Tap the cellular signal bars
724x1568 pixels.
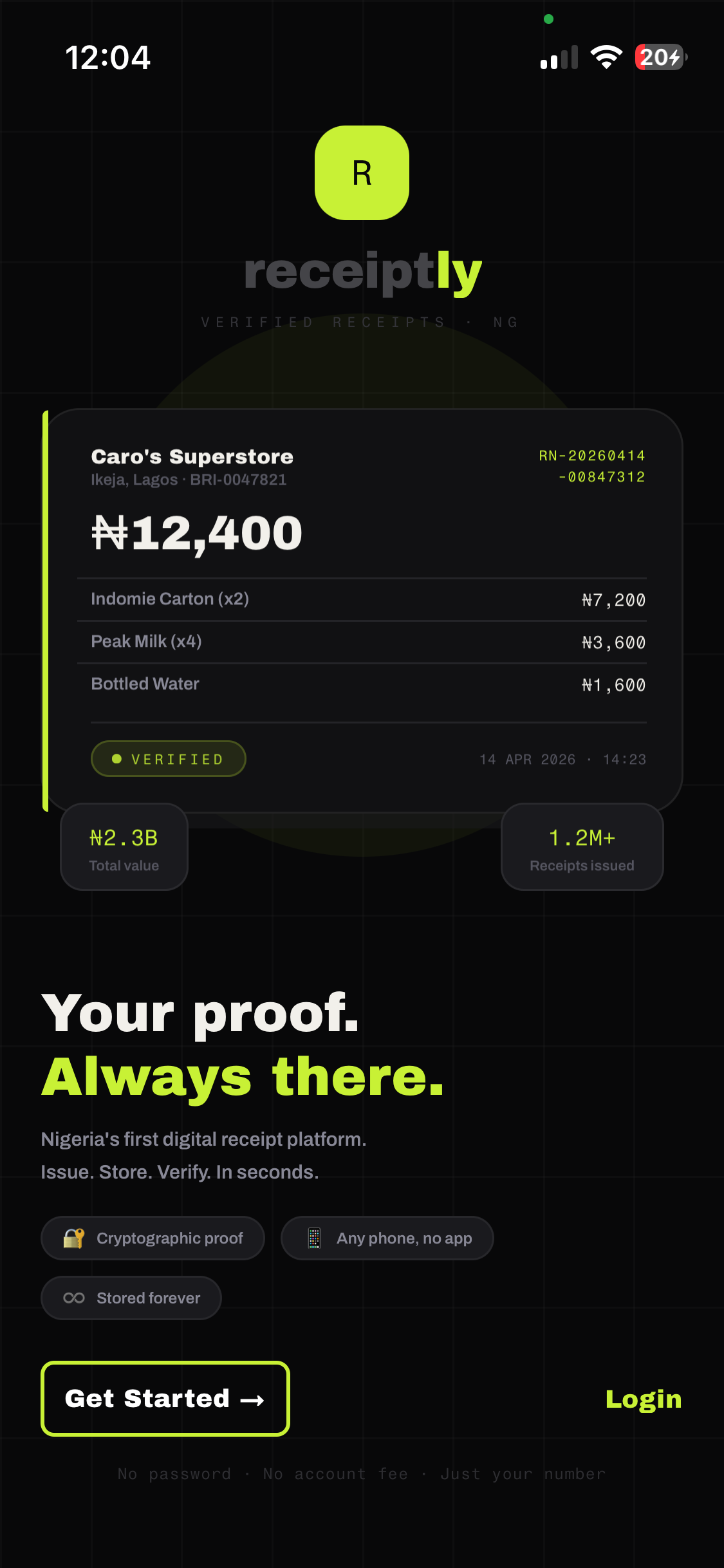559,57
